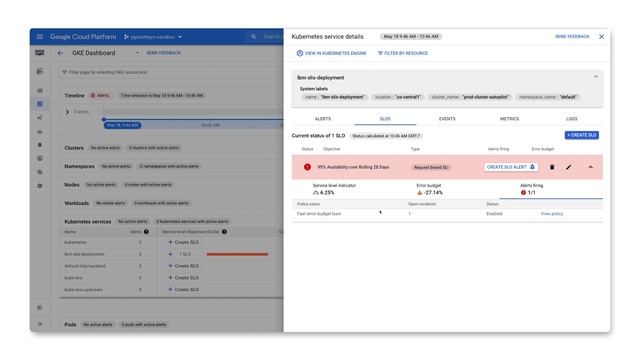The image size is (640, 360).
Task: Switch to the SLOs tab
Action: pos(385,119)
